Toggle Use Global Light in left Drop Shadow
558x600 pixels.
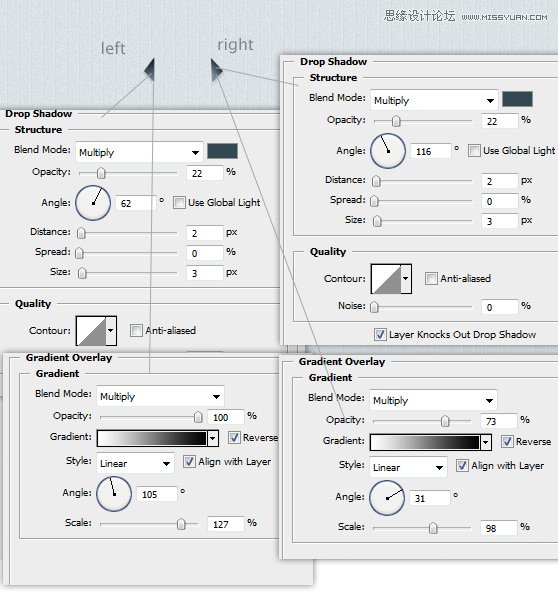coord(179,202)
